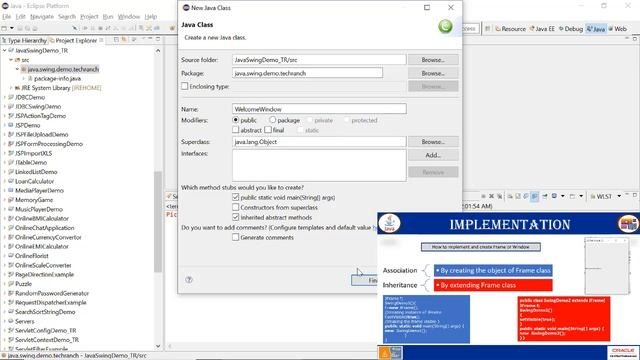The image size is (640, 360).
Task: Click the JRE System Library icon
Action: (17, 88)
